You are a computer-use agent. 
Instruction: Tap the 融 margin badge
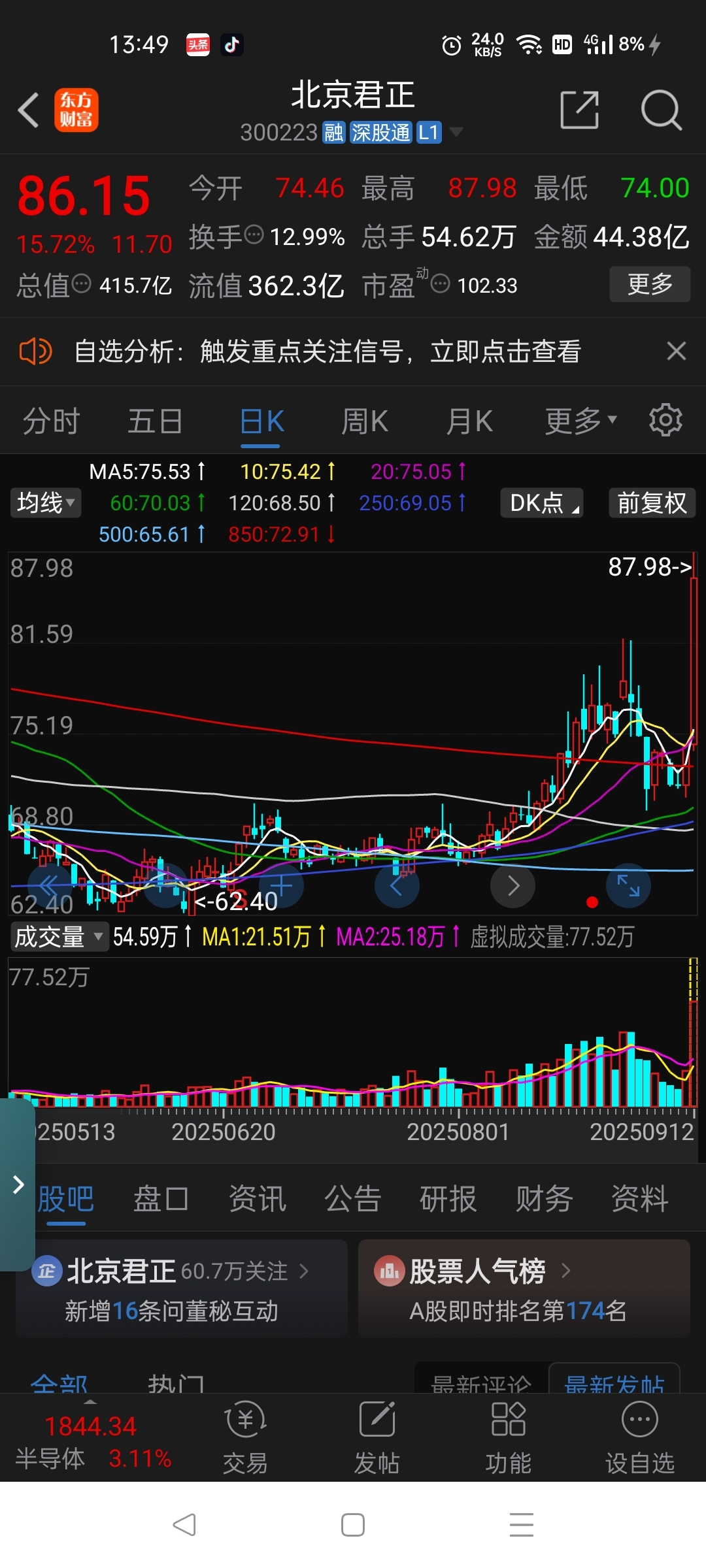tap(334, 133)
